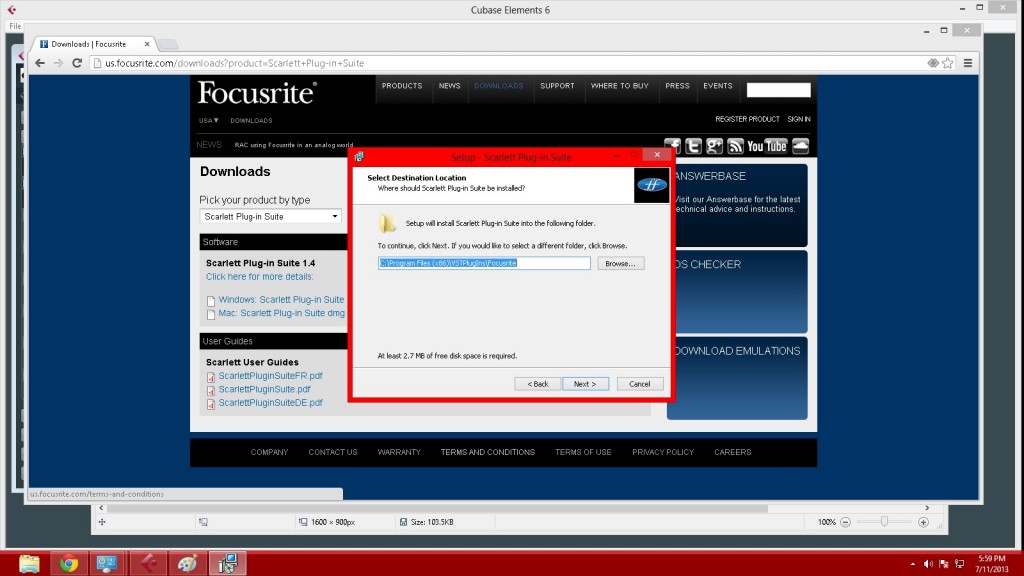This screenshot has height=576, width=1024.
Task: Open Google Chrome from the taskbar
Action: click(x=69, y=563)
